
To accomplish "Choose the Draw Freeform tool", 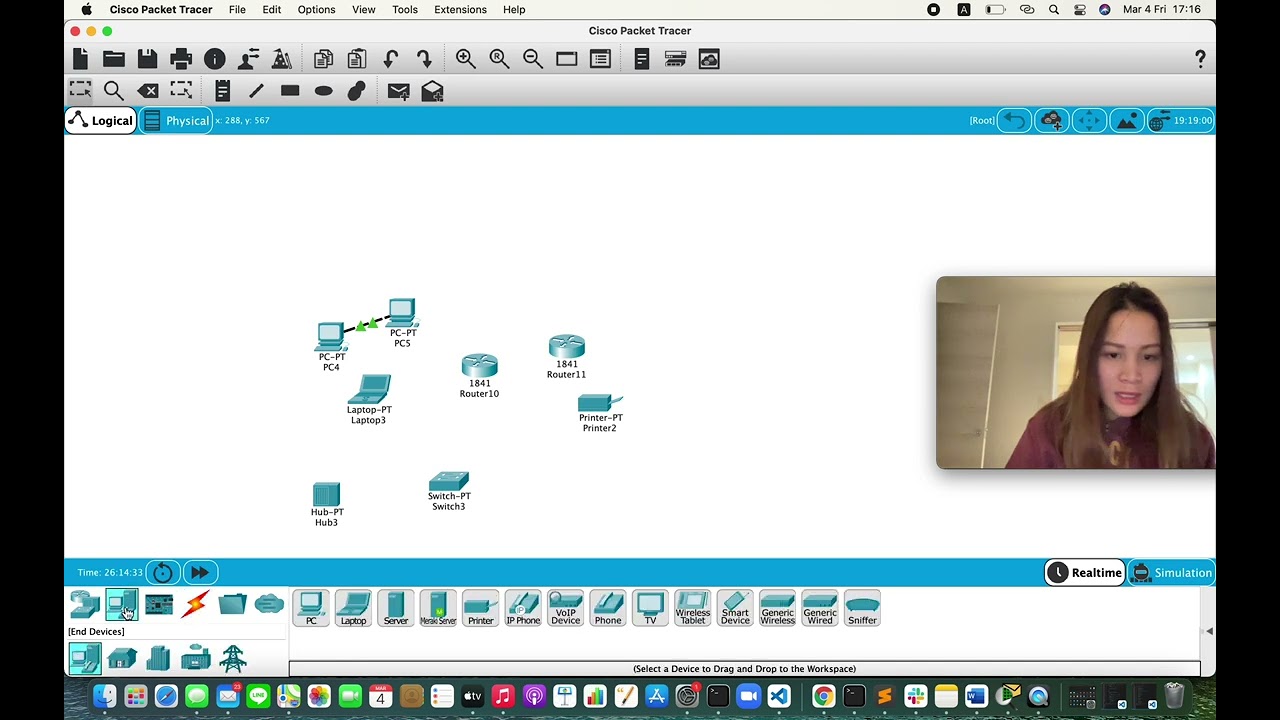I will click(357, 91).
